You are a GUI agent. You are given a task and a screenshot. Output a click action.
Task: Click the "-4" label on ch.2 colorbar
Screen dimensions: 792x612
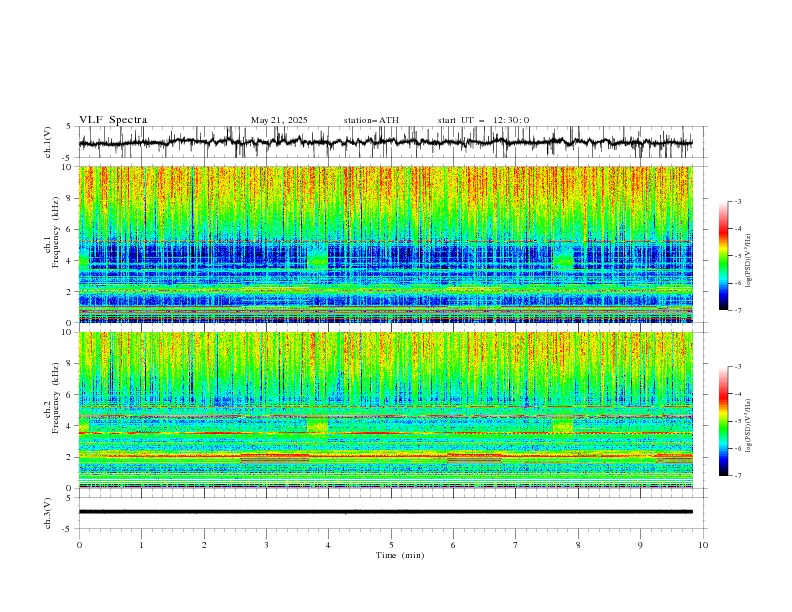[737, 394]
